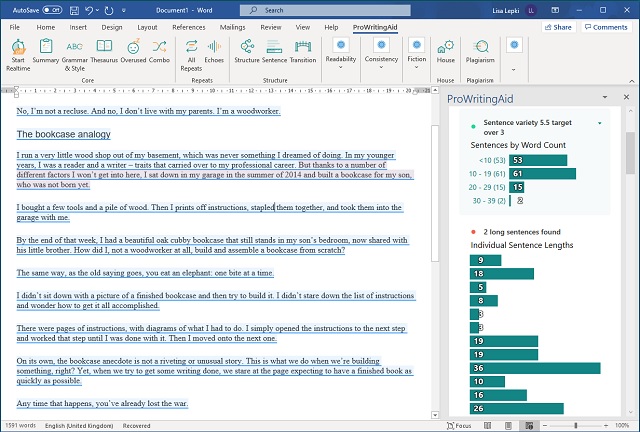Open the Comments button
Screen dimensions: 640x432
(605, 27)
